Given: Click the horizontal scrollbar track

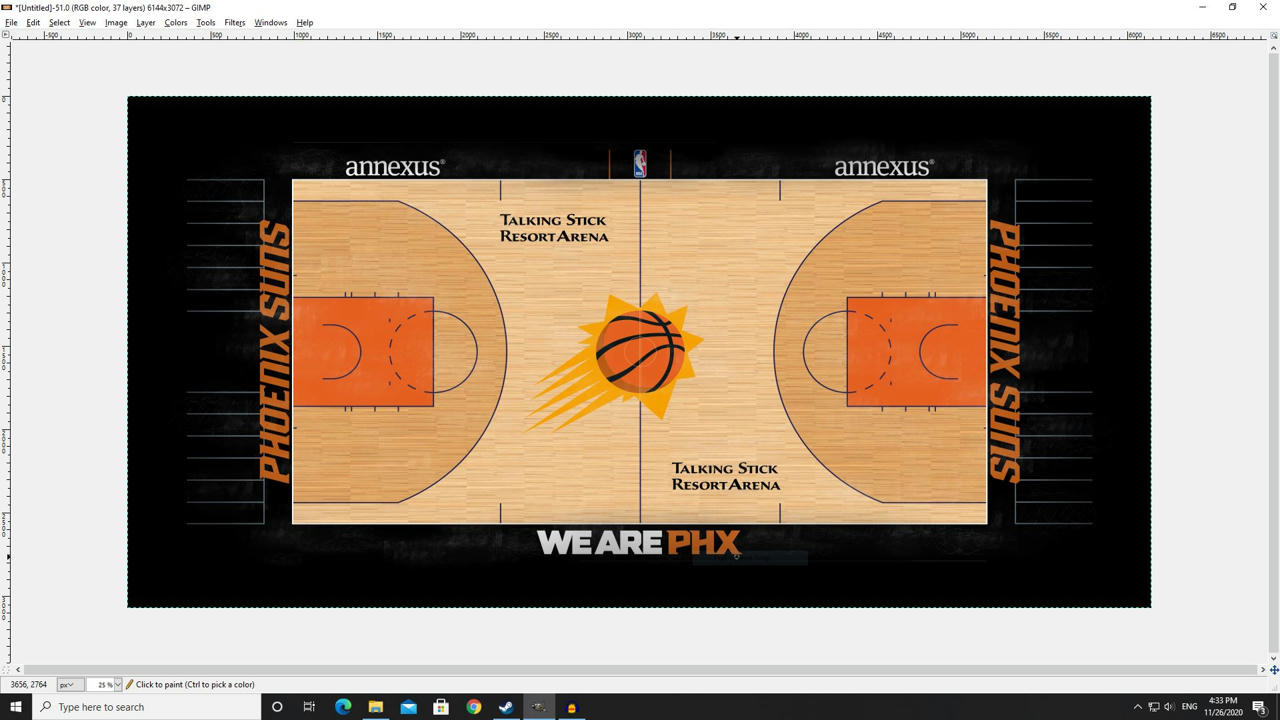Looking at the screenshot, I should 640,670.
